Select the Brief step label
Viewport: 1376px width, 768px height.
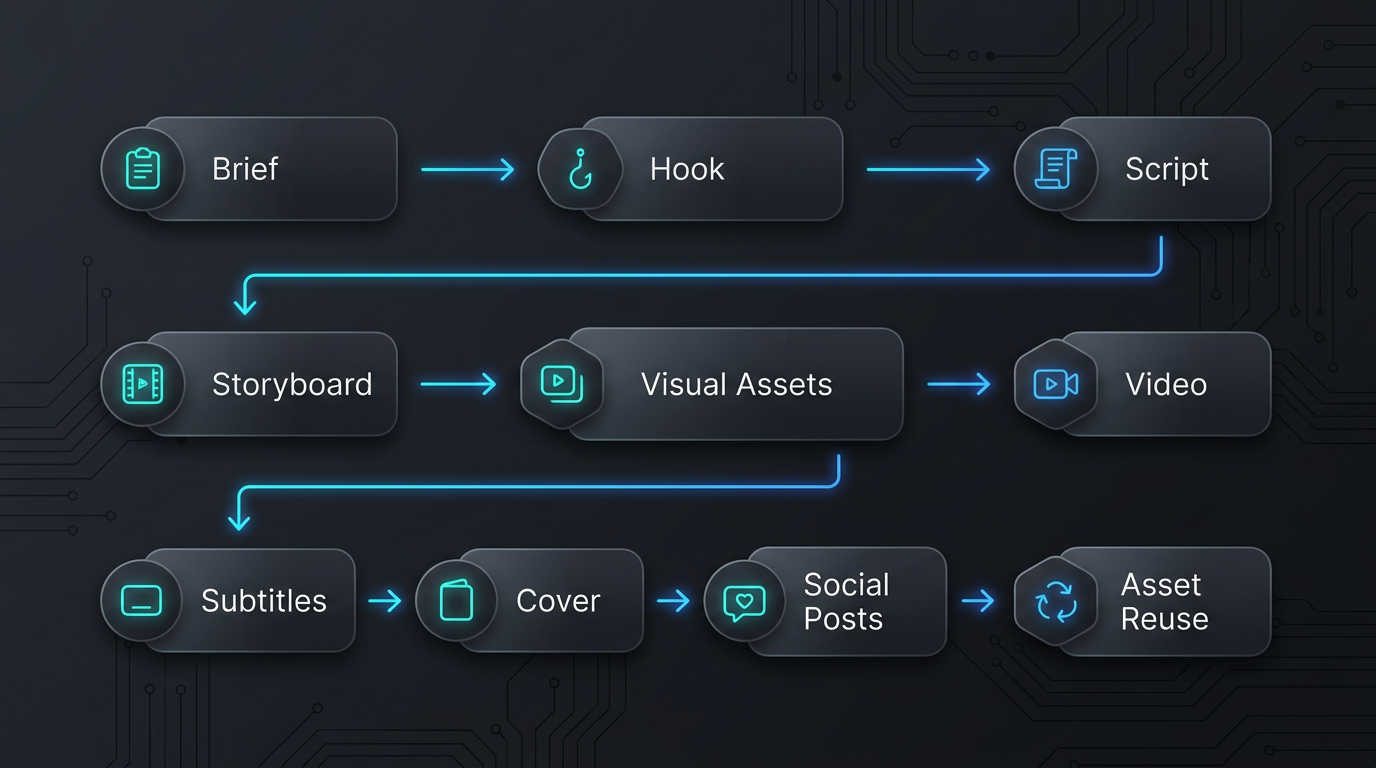[x=245, y=169]
